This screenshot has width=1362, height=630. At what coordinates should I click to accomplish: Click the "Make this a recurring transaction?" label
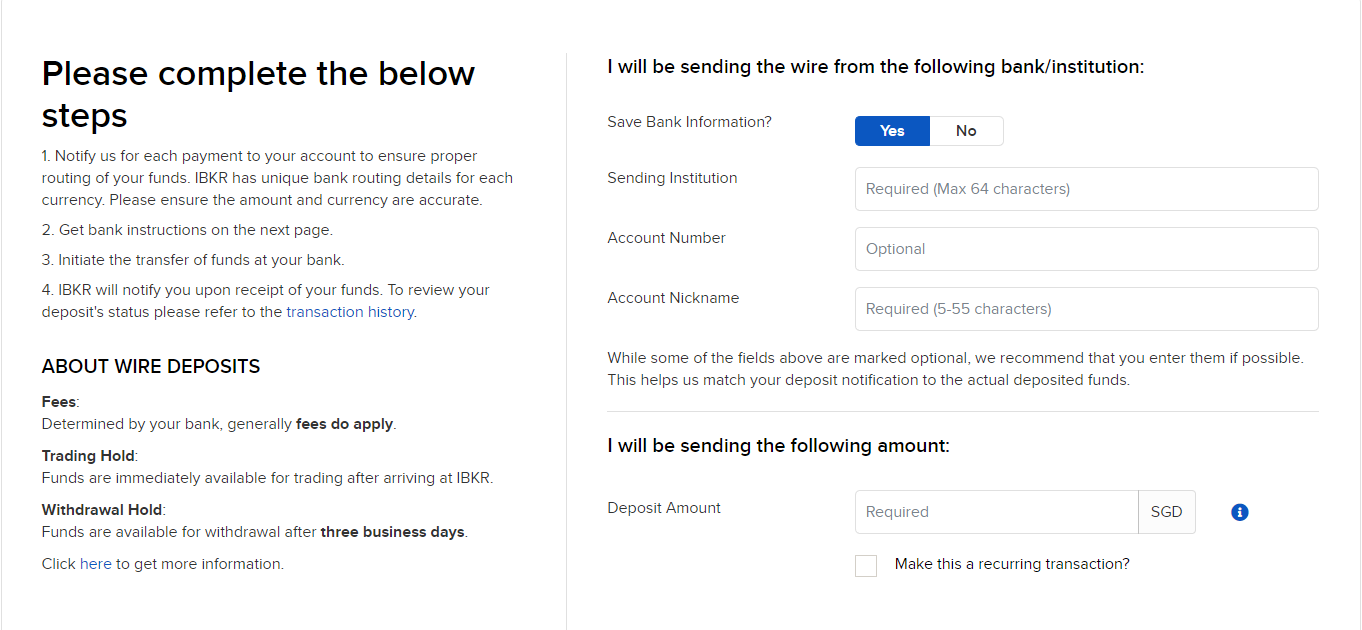(x=1012, y=564)
